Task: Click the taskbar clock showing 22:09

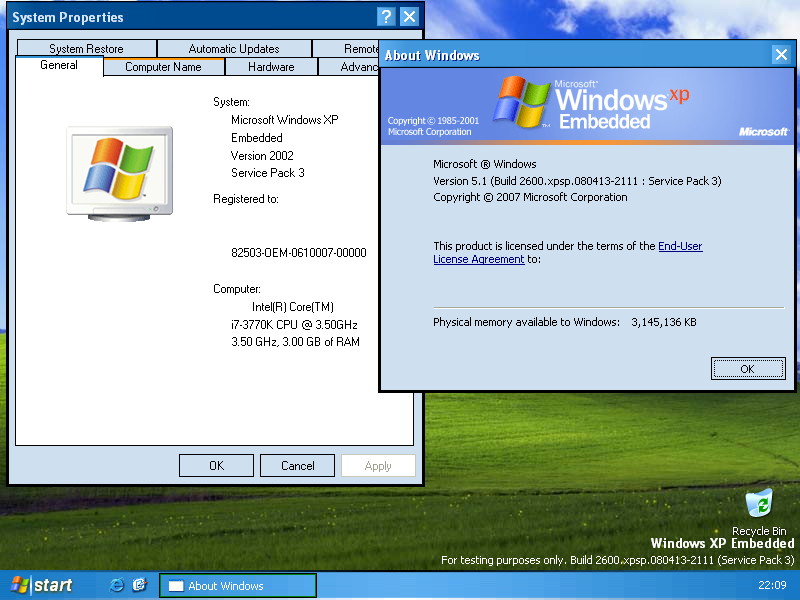Action: [x=772, y=585]
